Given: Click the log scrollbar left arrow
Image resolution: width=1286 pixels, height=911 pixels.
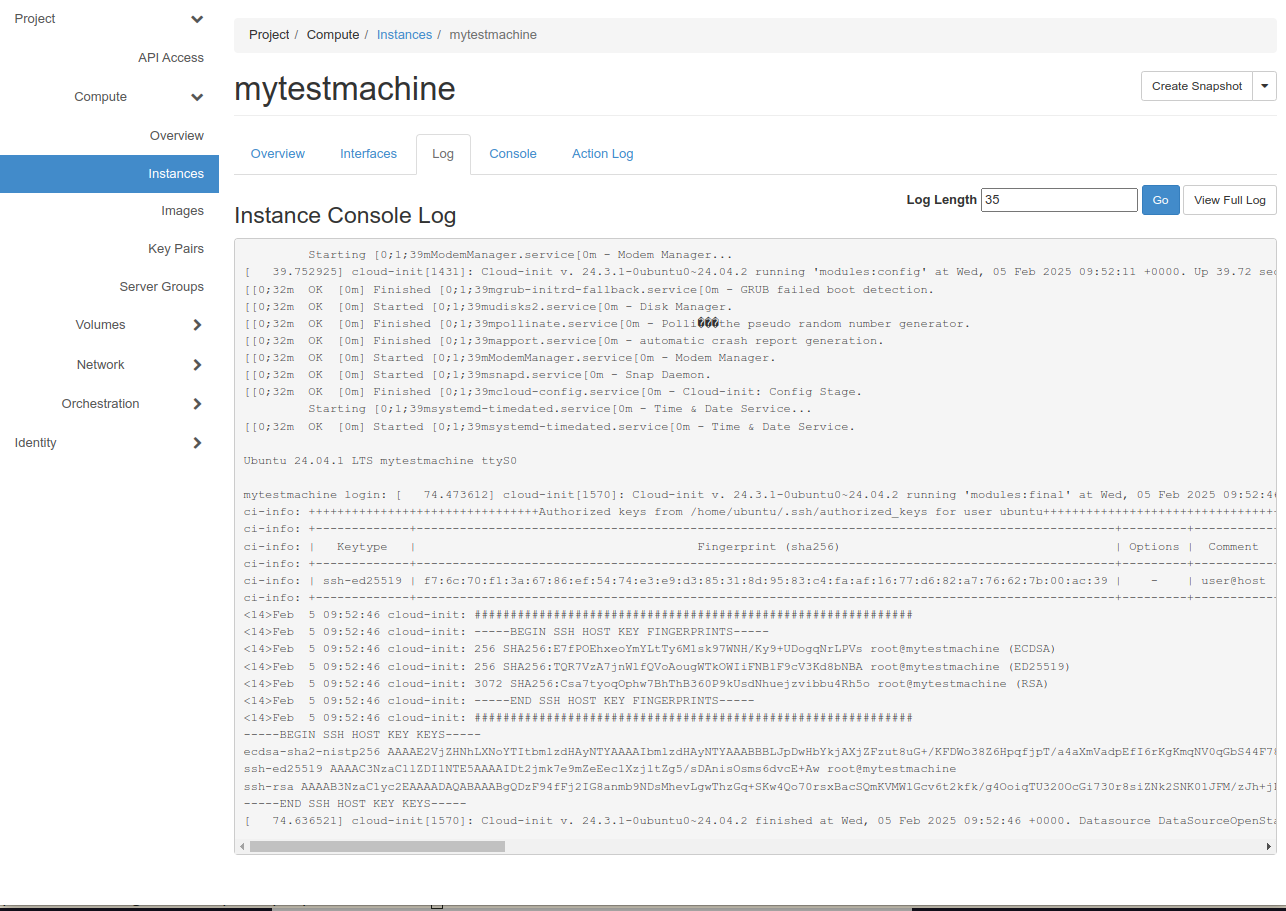Looking at the screenshot, I should point(242,847).
